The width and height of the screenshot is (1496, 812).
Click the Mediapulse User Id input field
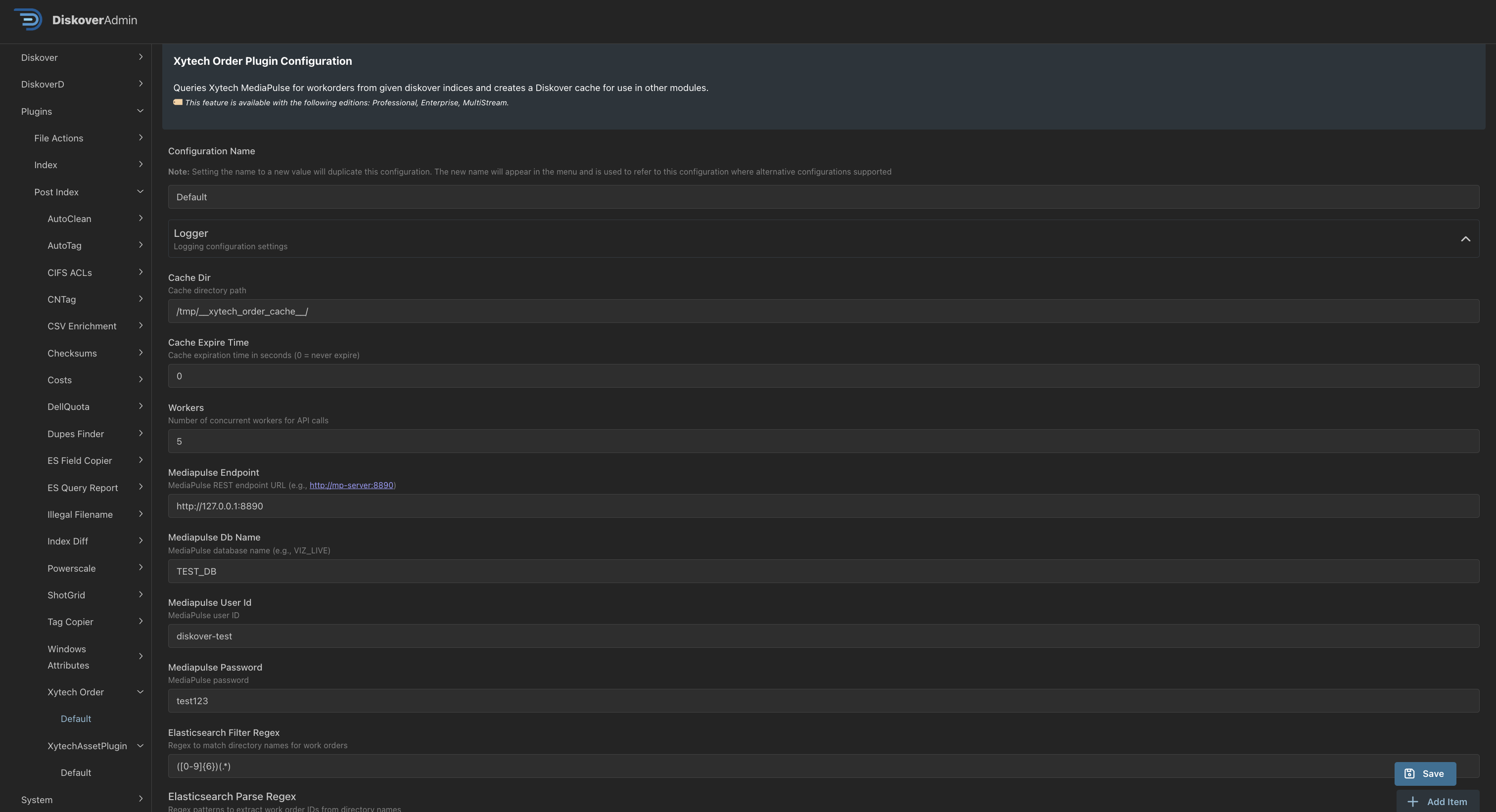[824, 636]
